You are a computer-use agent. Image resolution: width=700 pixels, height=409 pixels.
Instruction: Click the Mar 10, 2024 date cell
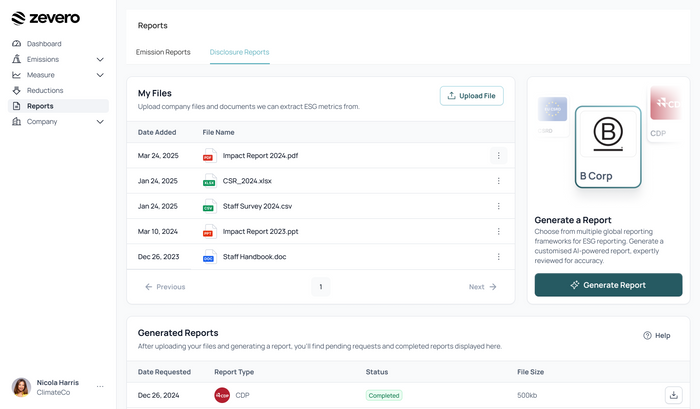[x=158, y=231]
